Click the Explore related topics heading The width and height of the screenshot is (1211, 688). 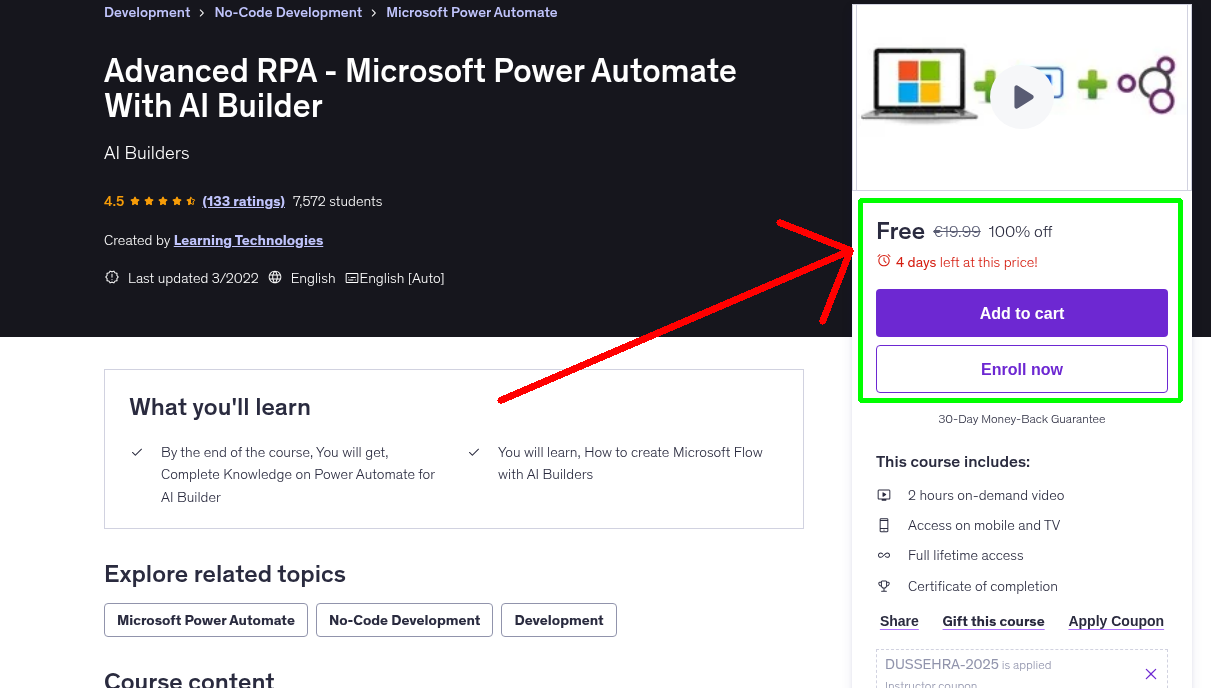[x=225, y=574]
